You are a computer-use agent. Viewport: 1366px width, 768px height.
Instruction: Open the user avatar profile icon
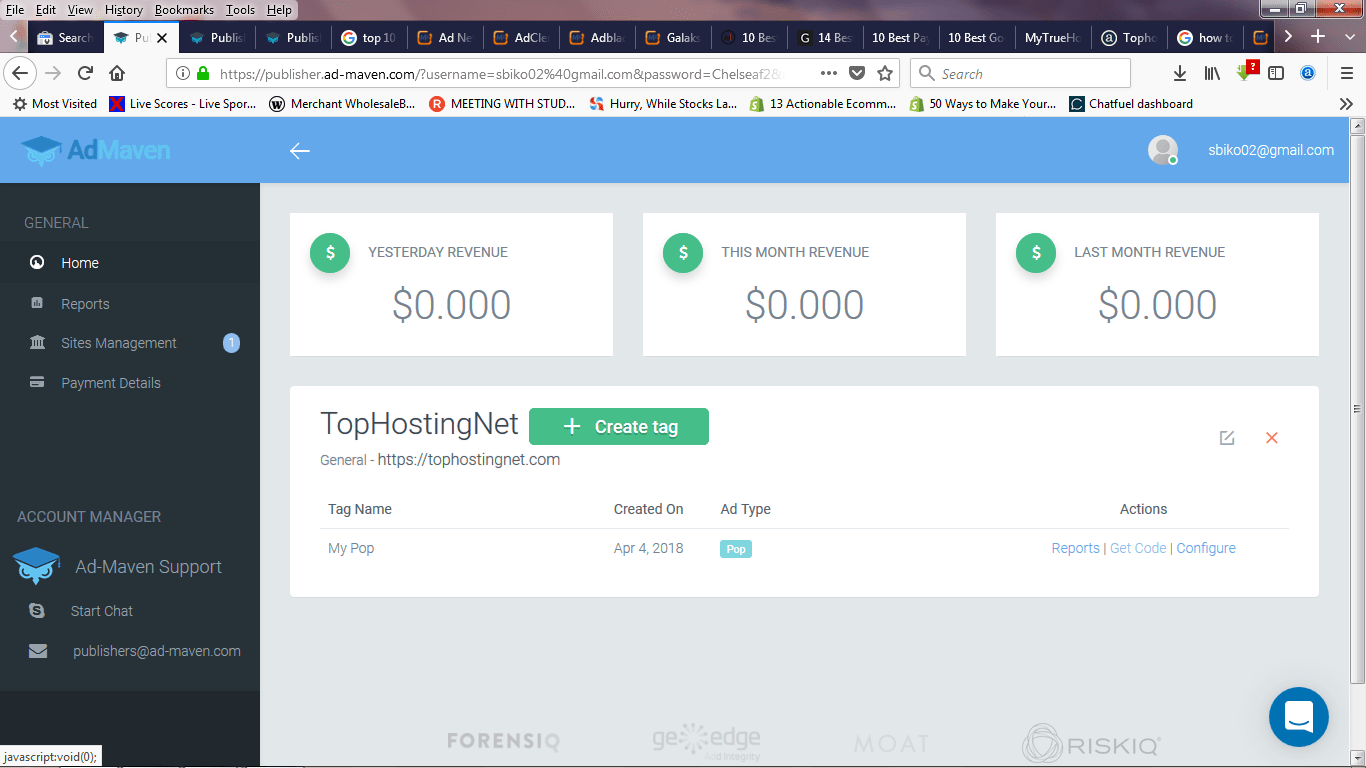(x=1162, y=150)
